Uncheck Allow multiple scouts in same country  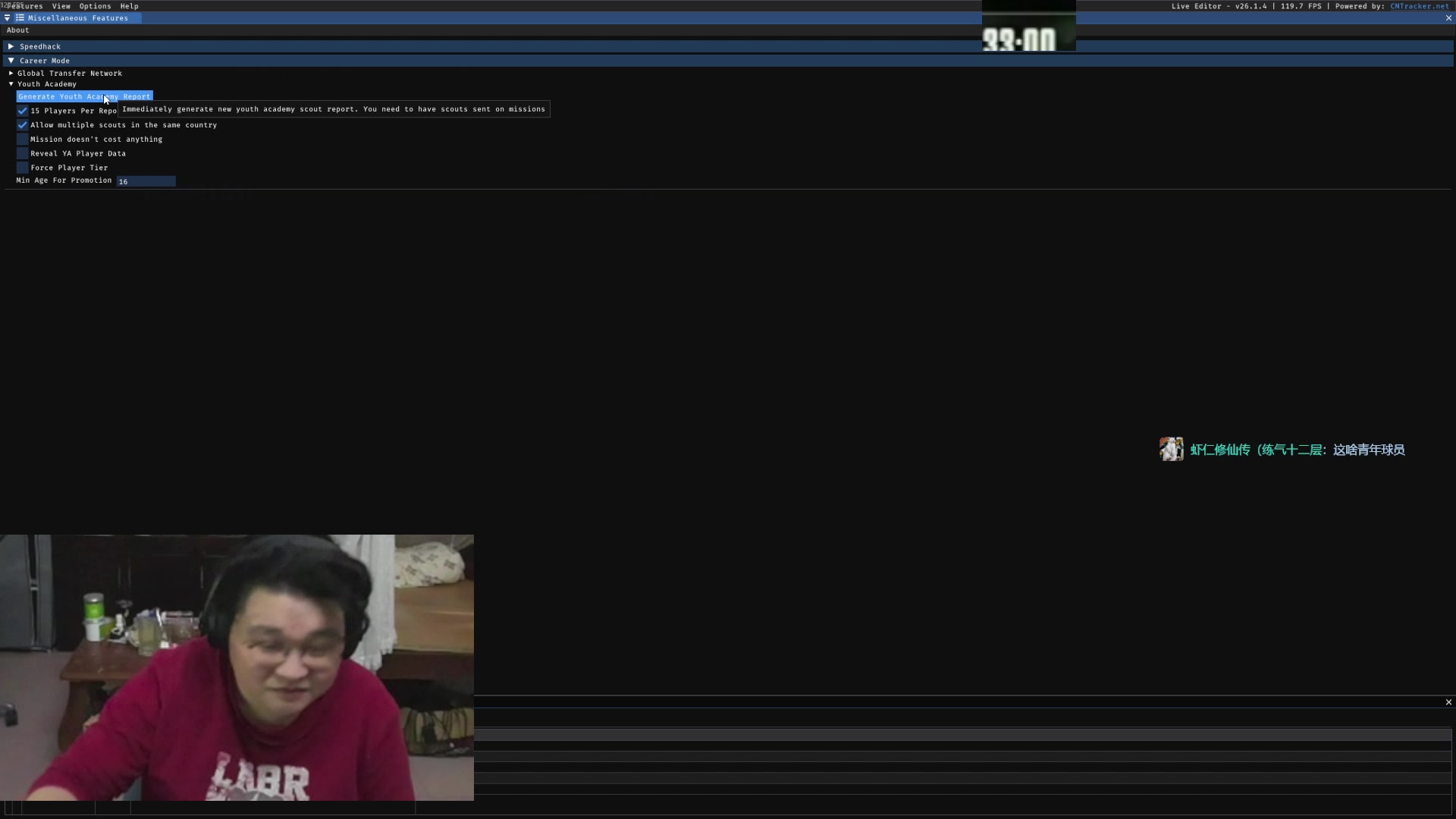pyautogui.click(x=23, y=125)
